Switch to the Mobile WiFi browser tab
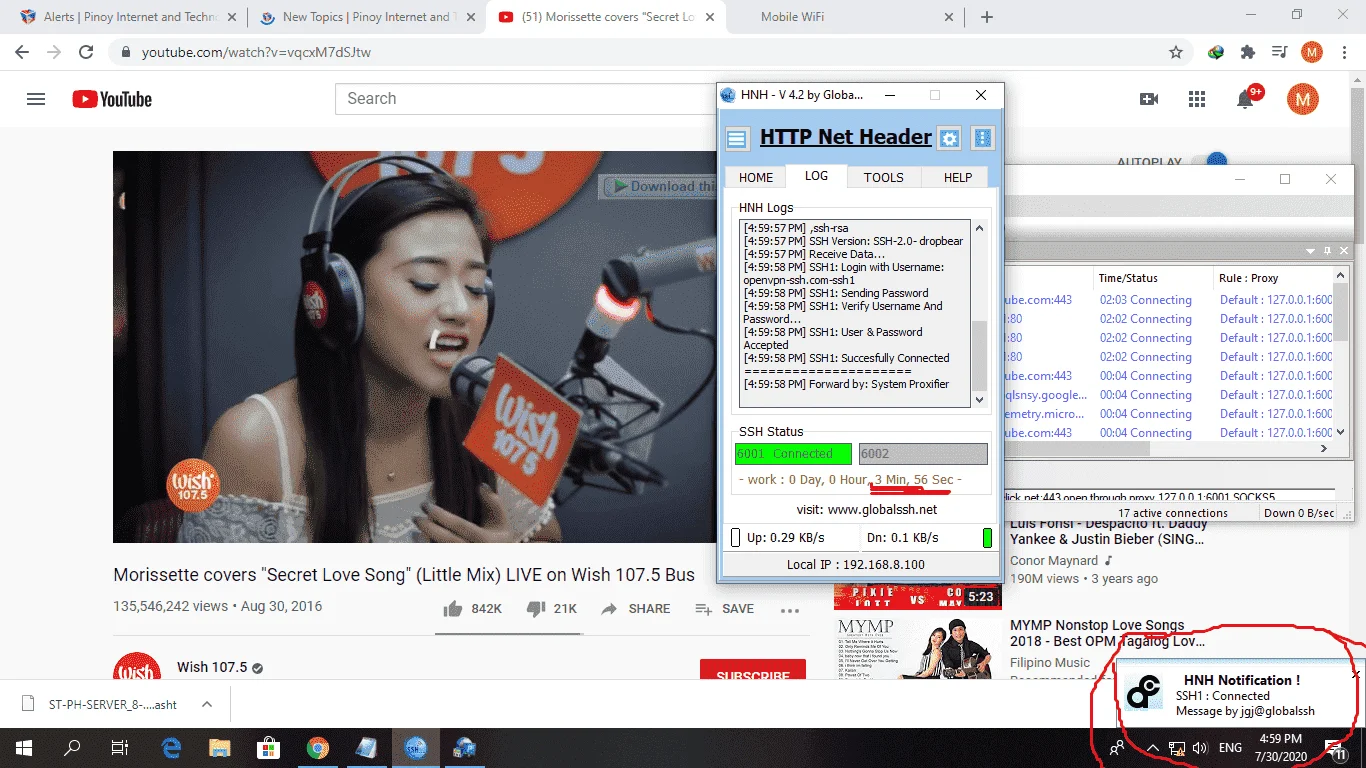The image size is (1366, 768). coord(846,17)
